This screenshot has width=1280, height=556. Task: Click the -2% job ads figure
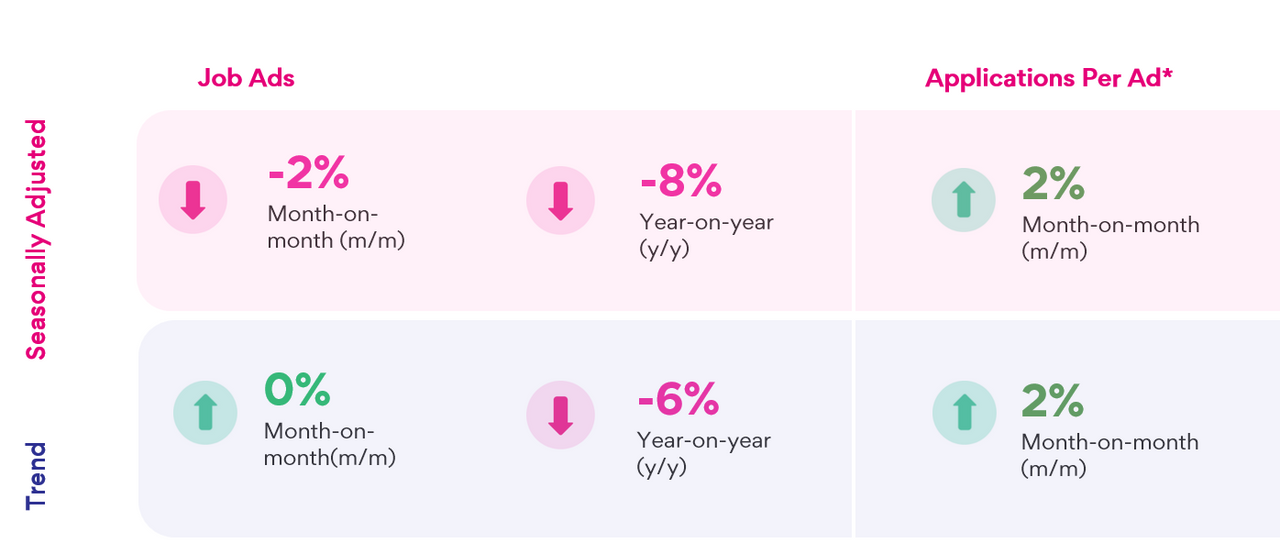coord(308,175)
